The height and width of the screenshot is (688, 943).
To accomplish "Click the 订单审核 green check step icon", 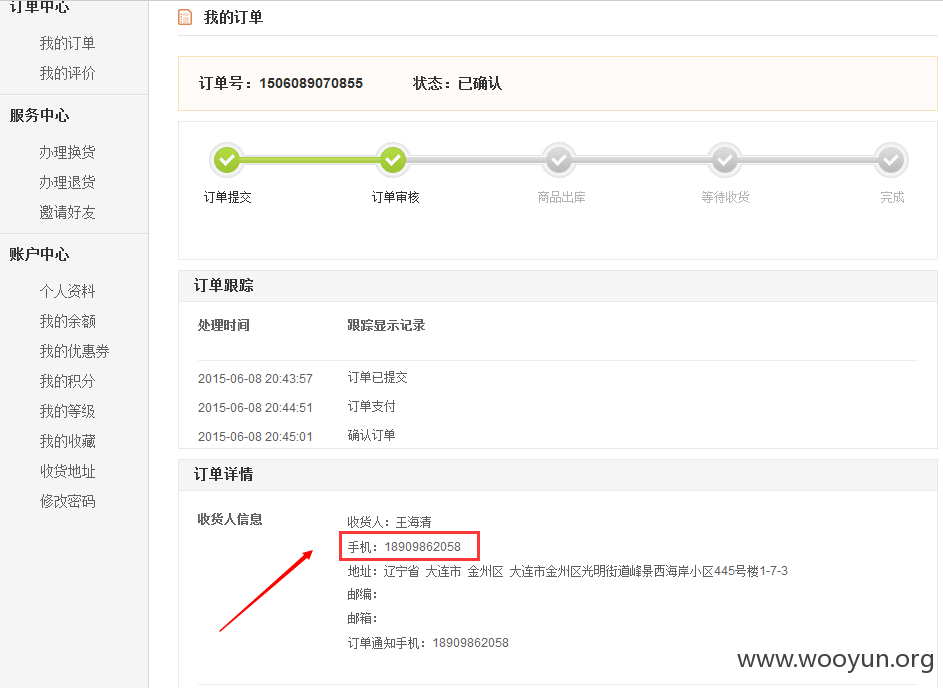I will [393, 159].
